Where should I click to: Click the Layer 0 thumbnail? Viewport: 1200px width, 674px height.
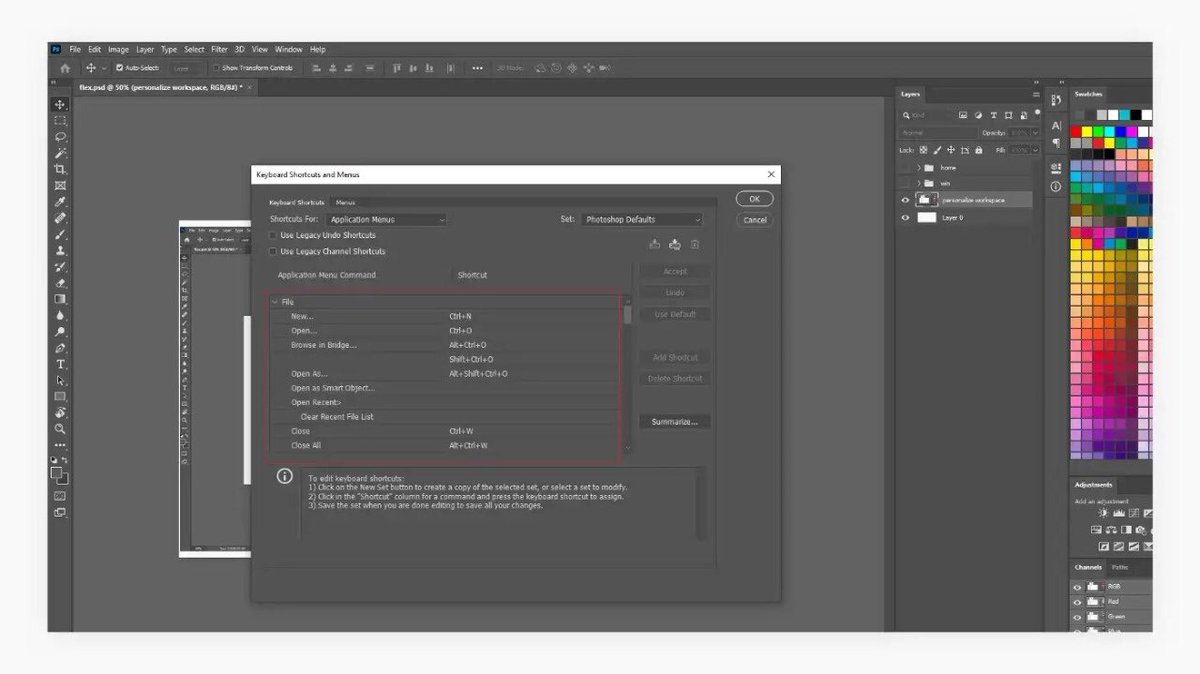pos(927,217)
